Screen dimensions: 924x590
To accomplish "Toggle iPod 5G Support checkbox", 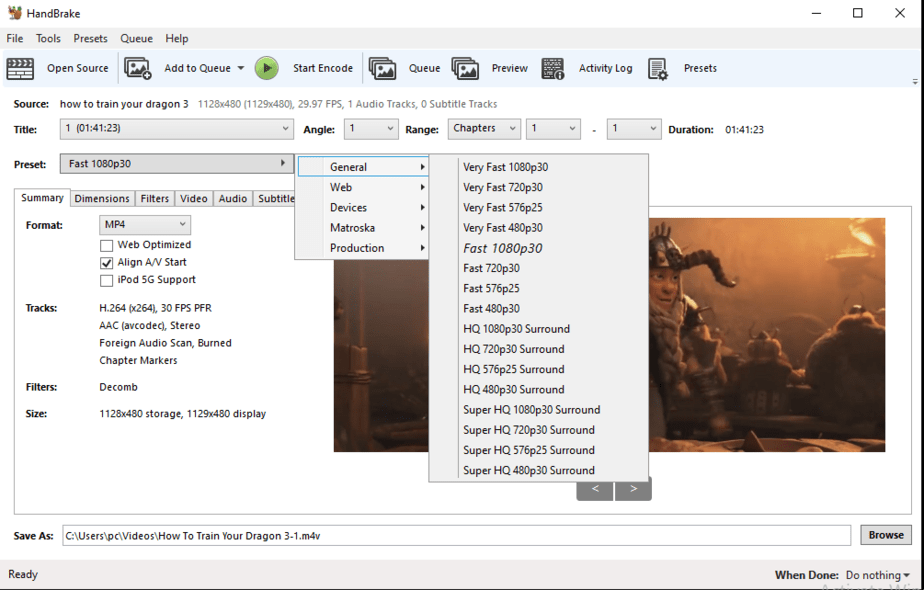I will [106, 281].
